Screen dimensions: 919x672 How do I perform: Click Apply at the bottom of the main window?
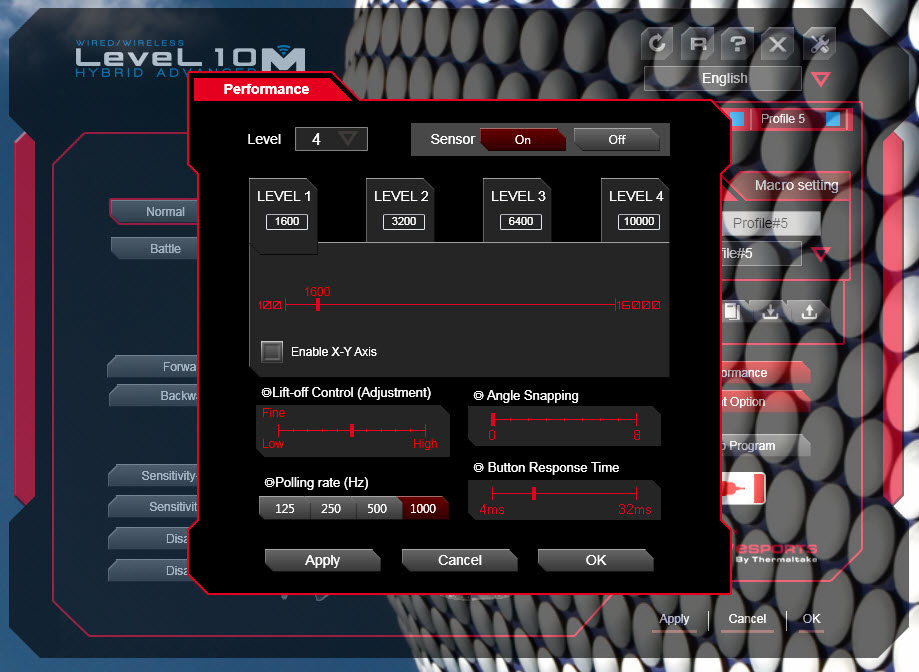[x=674, y=619]
